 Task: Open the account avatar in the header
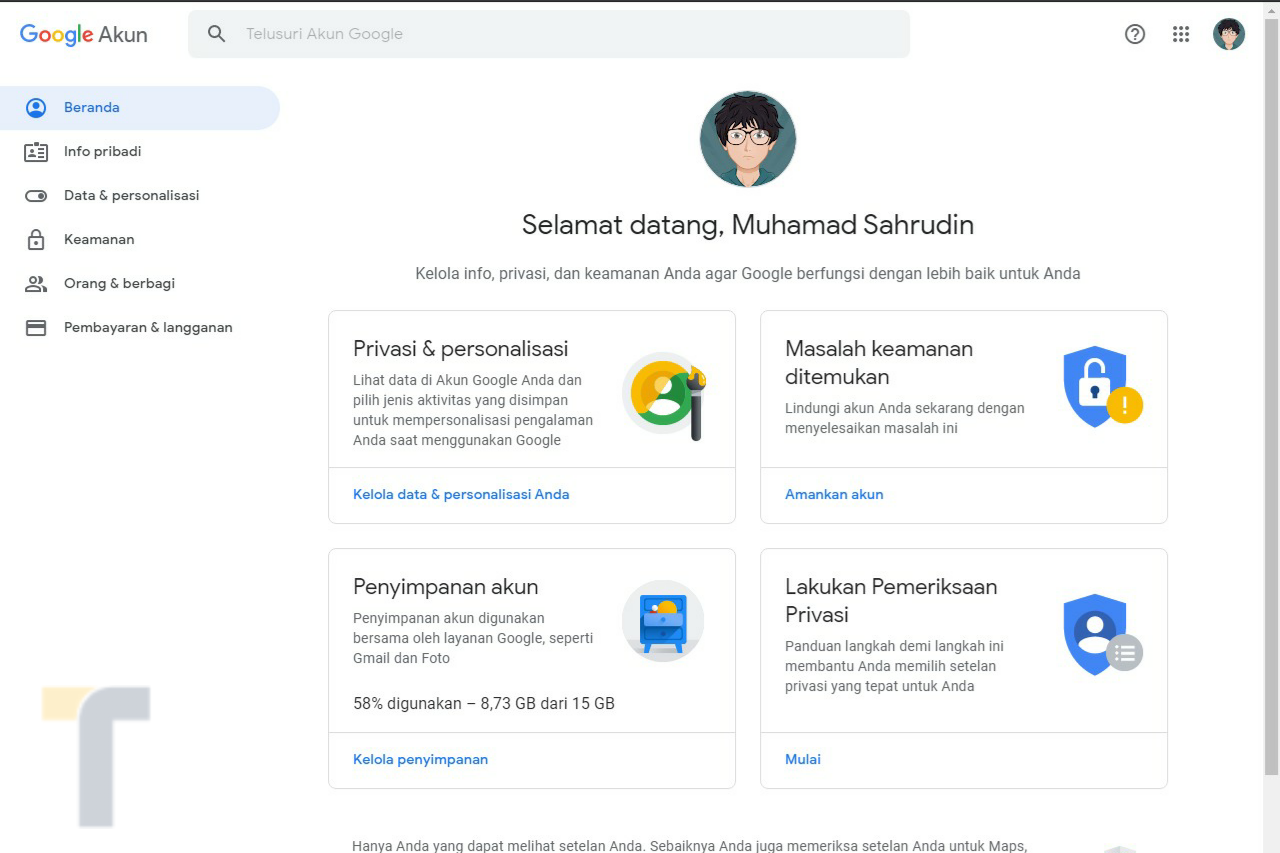click(x=1229, y=34)
